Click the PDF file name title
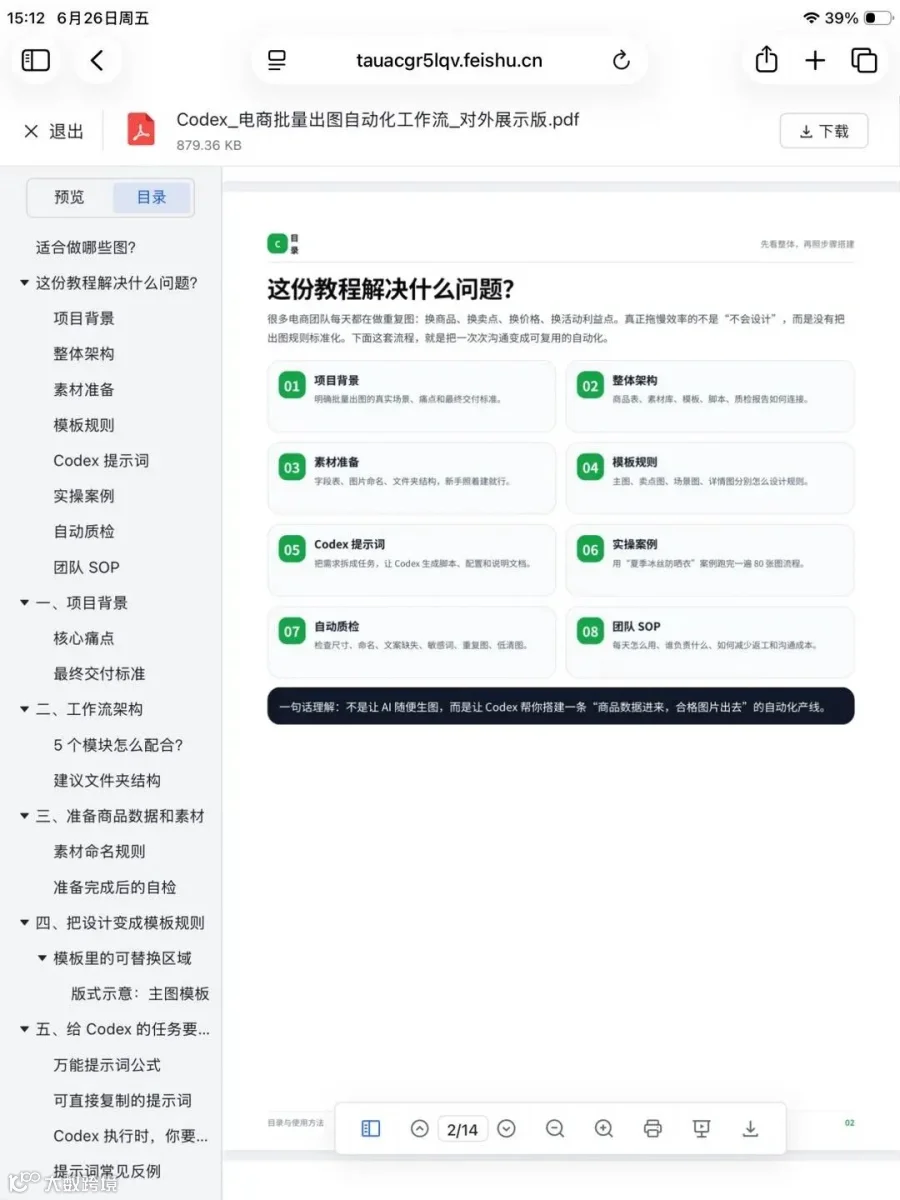Viewport: 900px width, 1200px height. (x=378, y=119)
